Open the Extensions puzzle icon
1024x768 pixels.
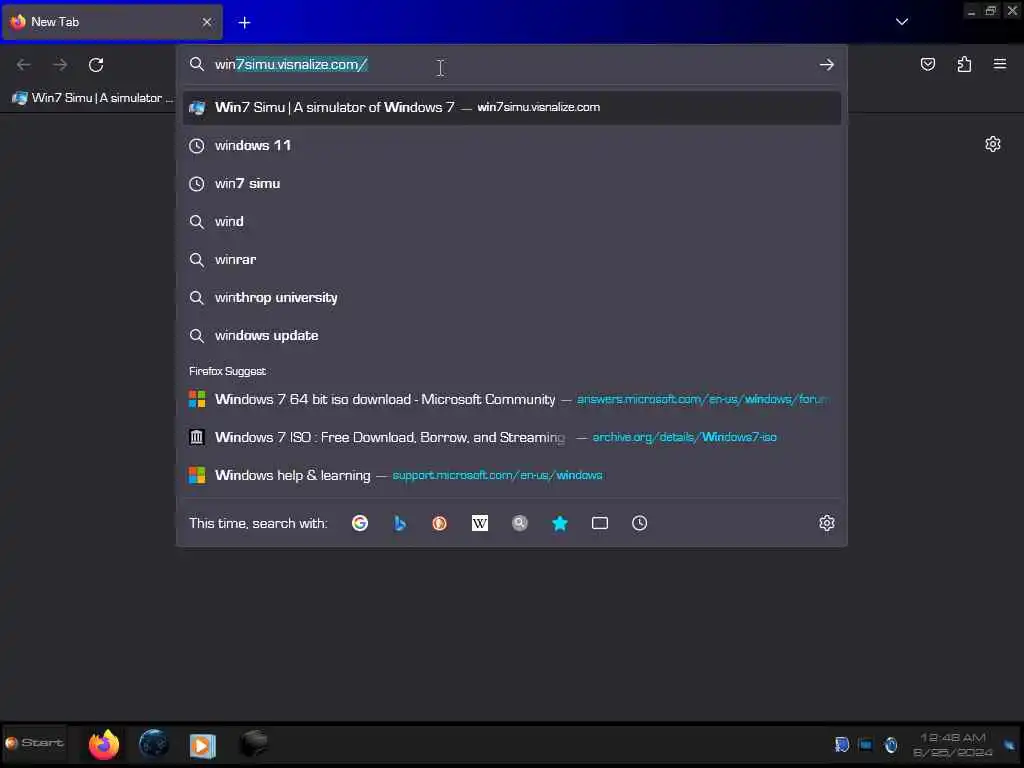pyautogui.click(x=964, y=64)
